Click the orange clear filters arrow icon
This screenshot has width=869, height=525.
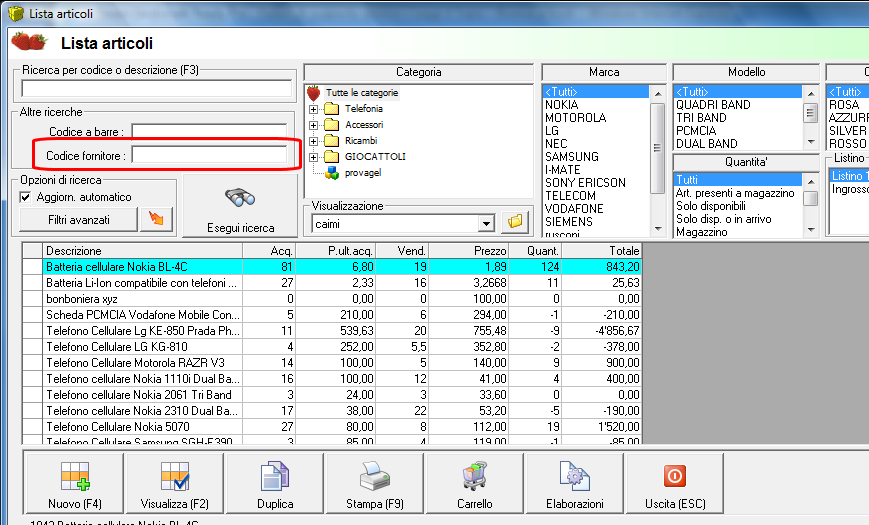tap(156, 220)
